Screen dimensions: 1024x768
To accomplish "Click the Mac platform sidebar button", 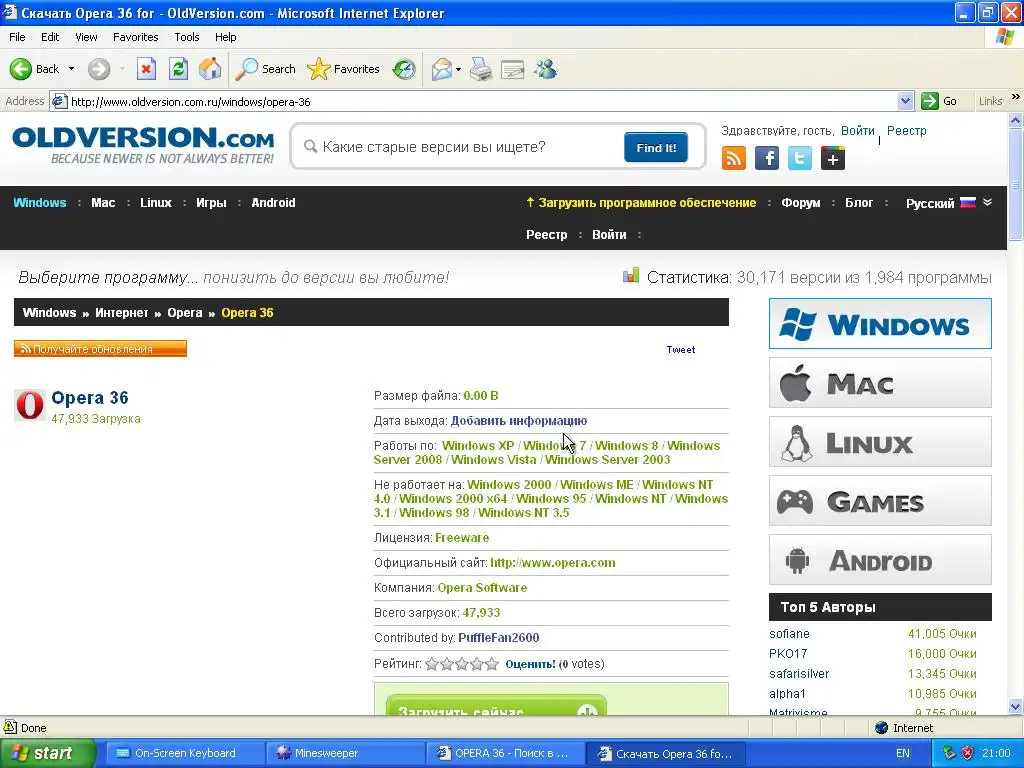I will point(880,382).
